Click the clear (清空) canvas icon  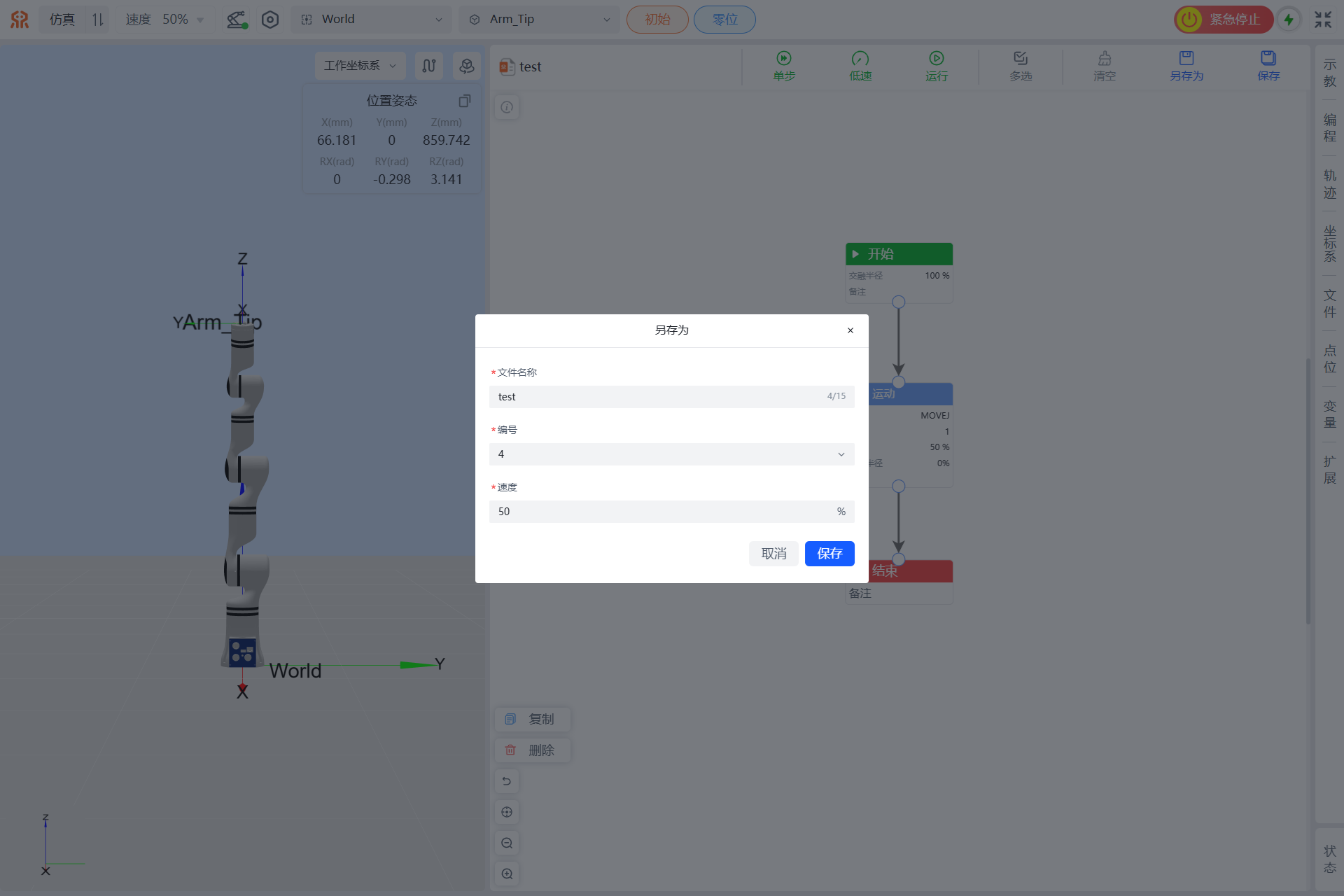pos(1104,59)
